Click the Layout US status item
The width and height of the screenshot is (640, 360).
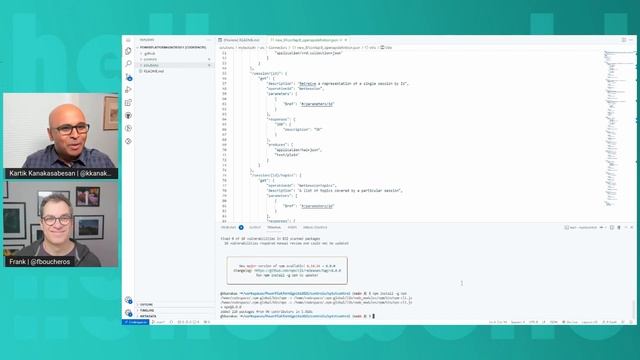pos(589,322)
